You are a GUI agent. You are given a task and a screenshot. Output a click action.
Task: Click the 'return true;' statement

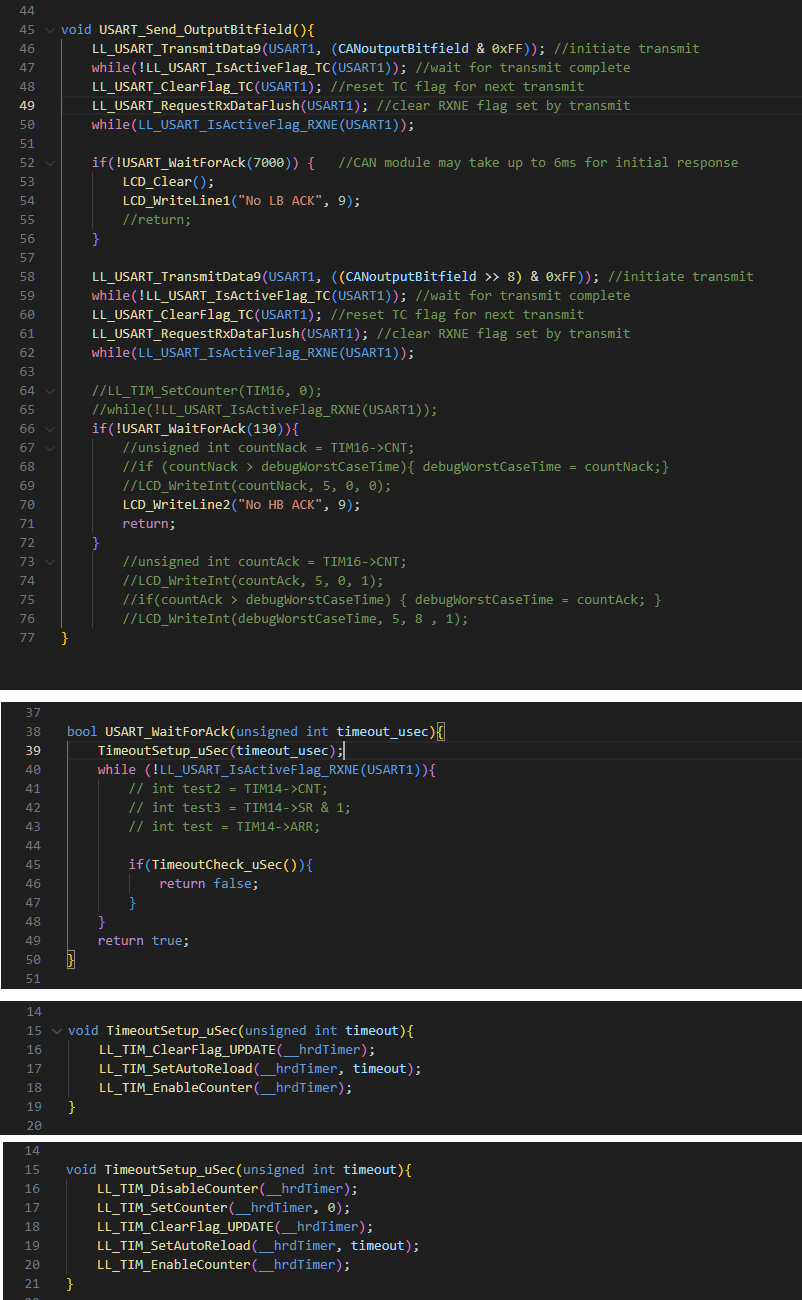point(144,941)
